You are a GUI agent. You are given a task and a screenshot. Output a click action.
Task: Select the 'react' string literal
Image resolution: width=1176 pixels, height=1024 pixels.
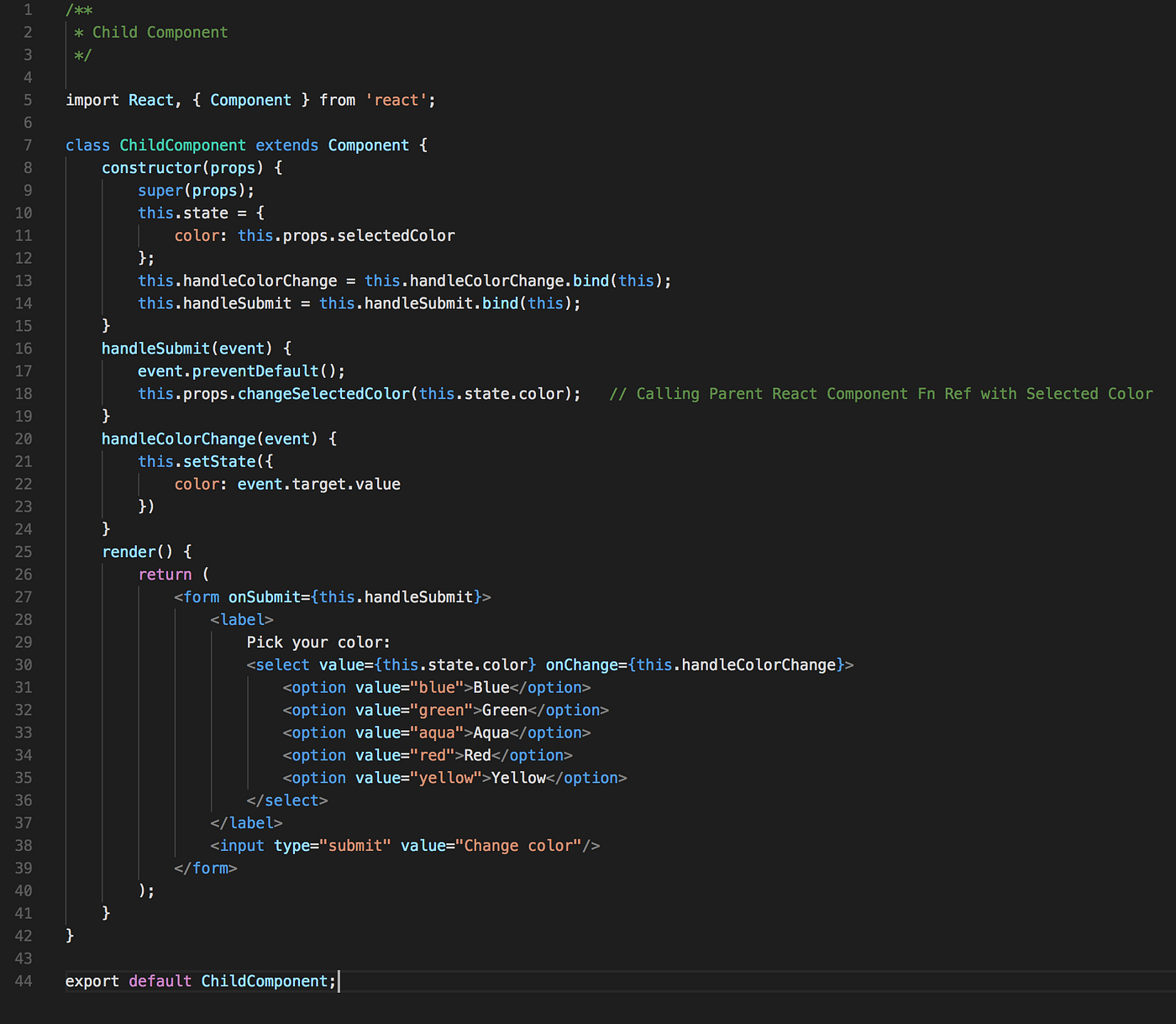coord(396,99)
